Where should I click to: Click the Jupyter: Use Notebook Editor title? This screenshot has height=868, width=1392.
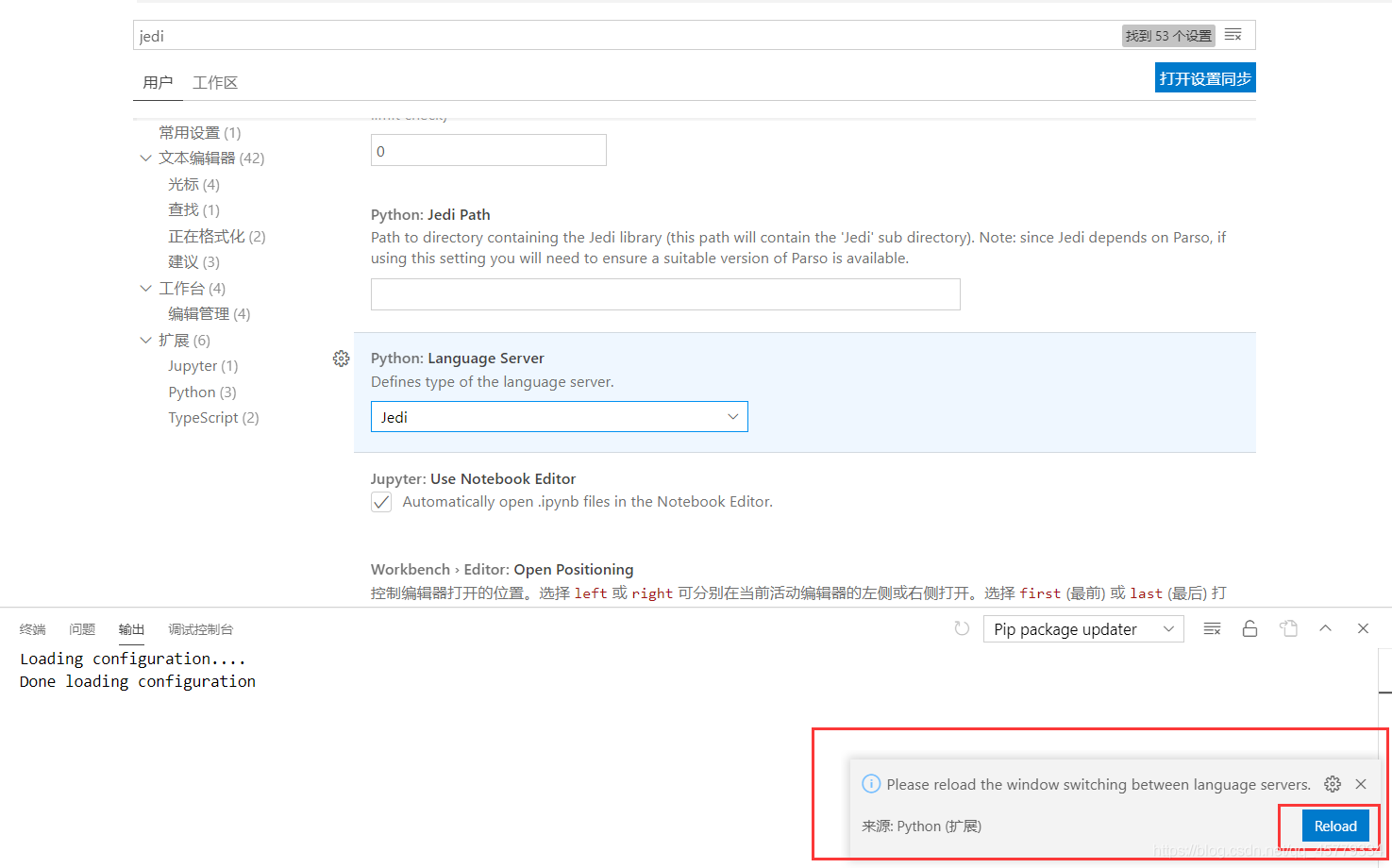pyautogui.click(x=473, y=479)
